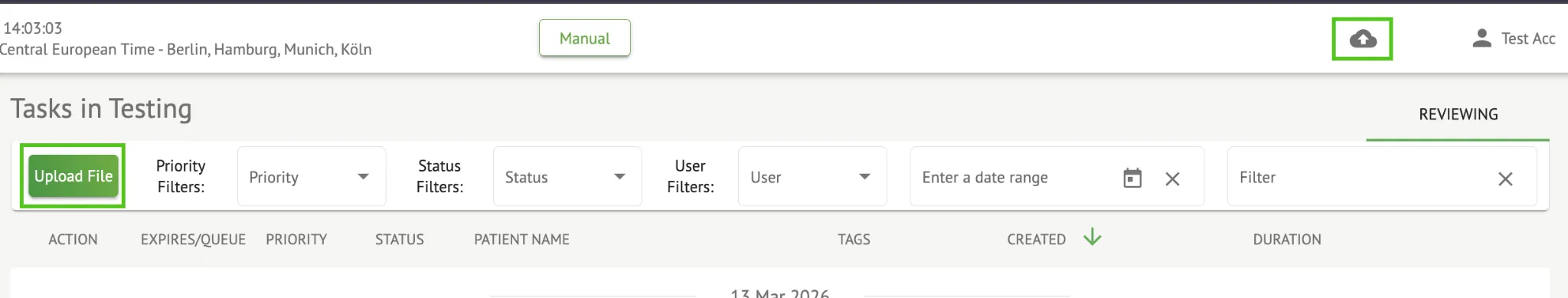
Task: Click the PRIORITY column header
Action: [296, 239]
